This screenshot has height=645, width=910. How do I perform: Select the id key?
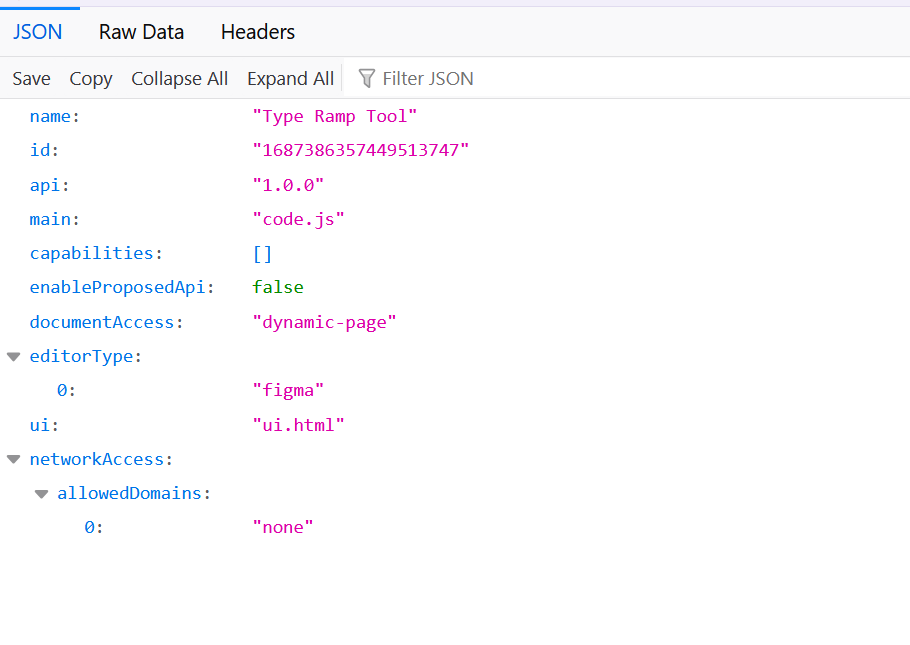(x=40, y=150)
